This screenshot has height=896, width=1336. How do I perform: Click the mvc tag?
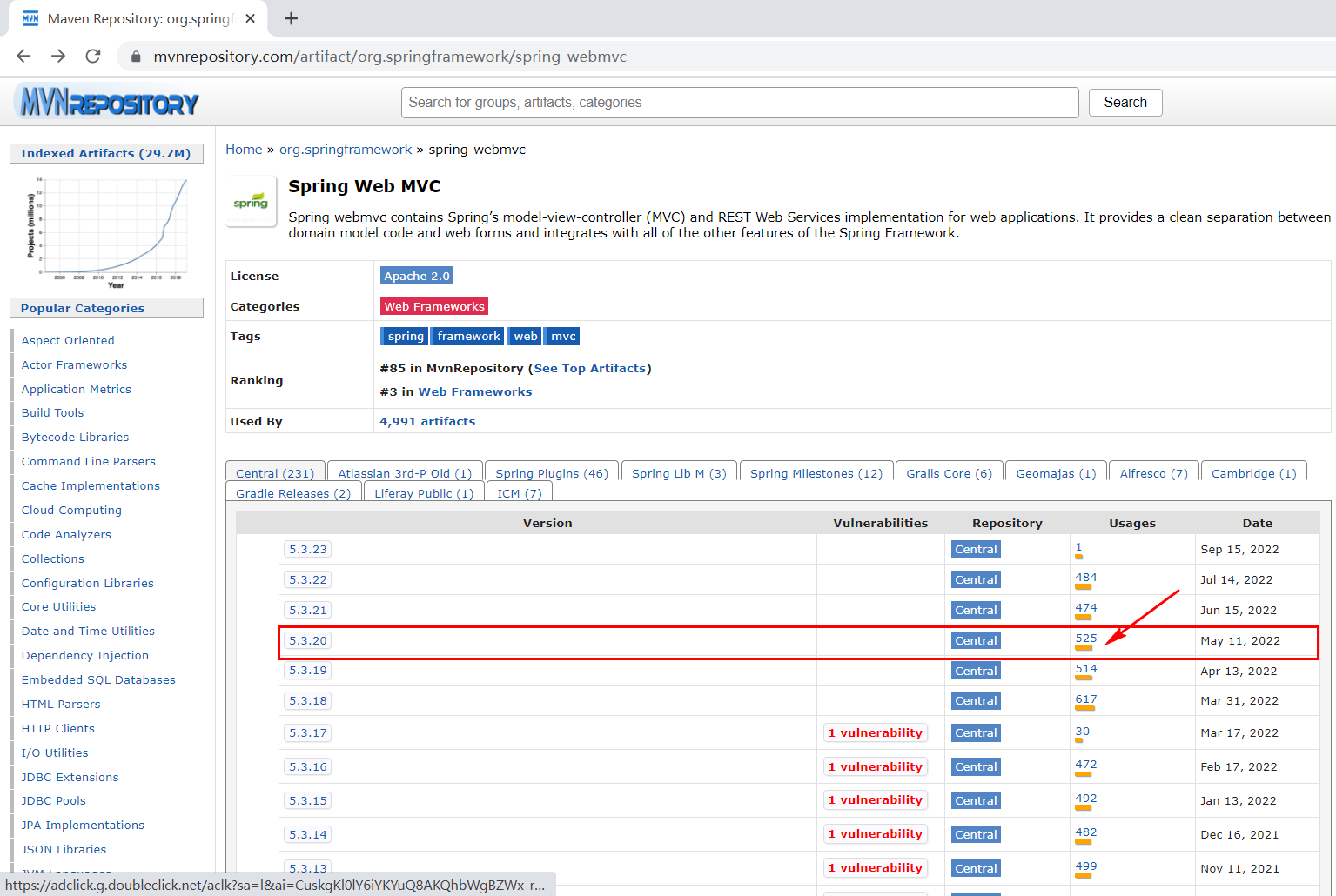tap(563, 337)
